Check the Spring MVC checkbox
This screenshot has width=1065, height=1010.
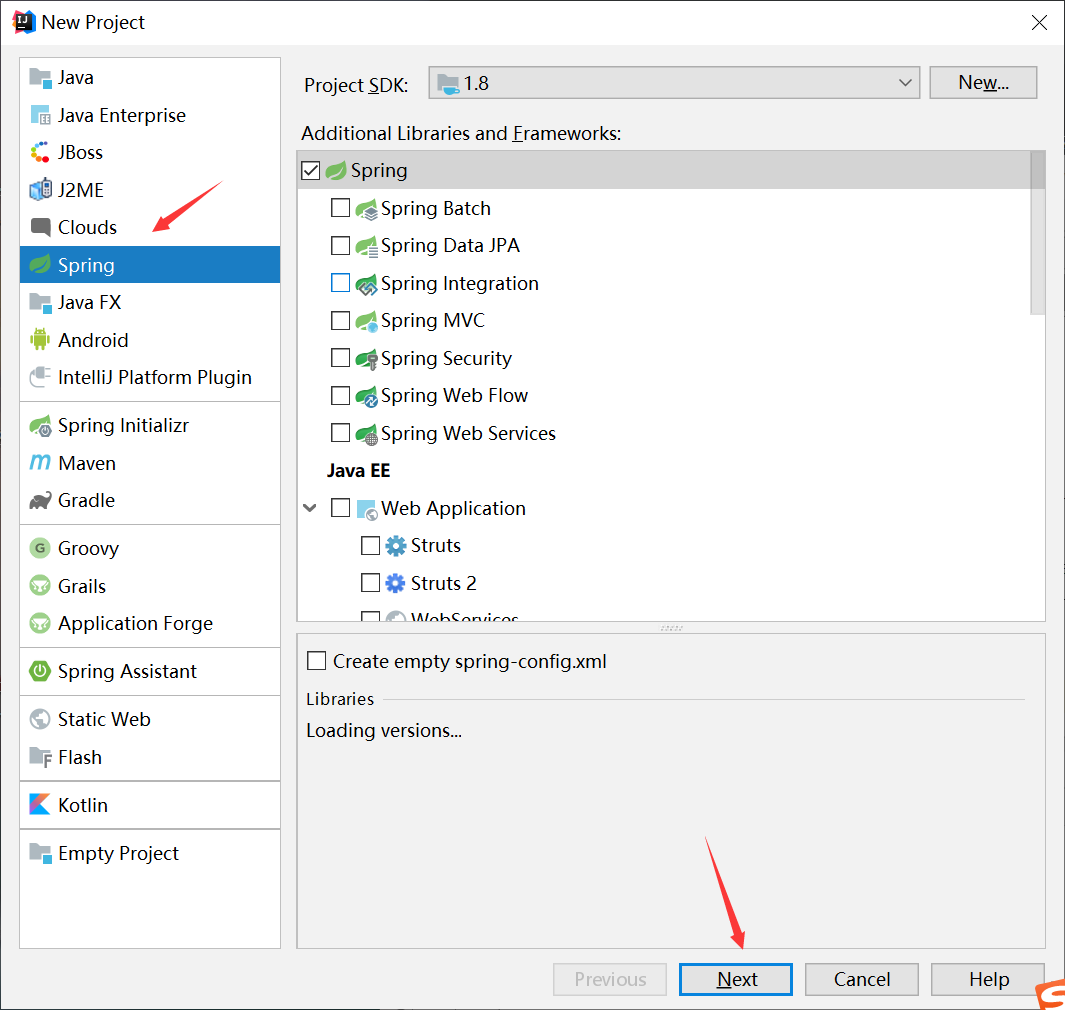(x=340, y=321)
